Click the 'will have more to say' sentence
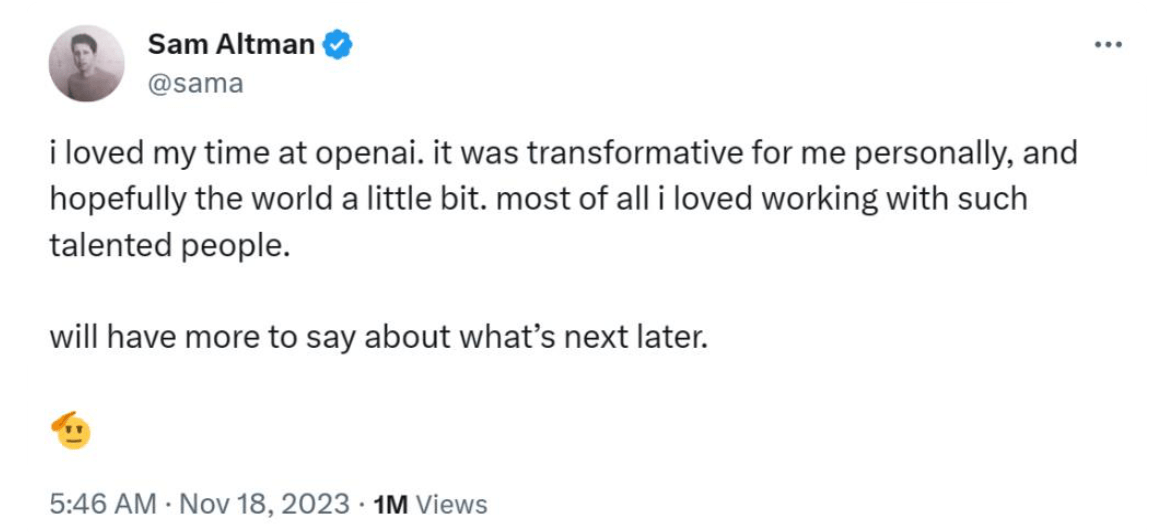Viewport: 1176px width, 532px height. click(379, 338)
